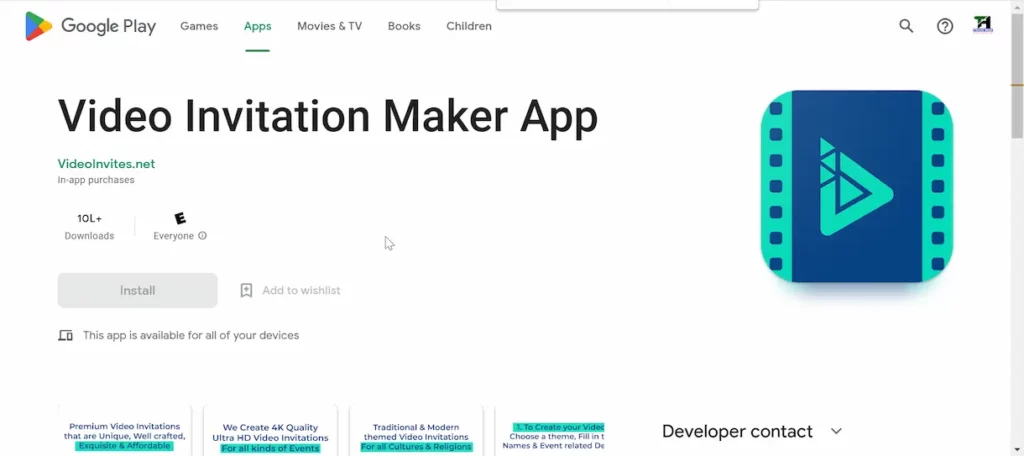Click the Install button

click(138, 291)
